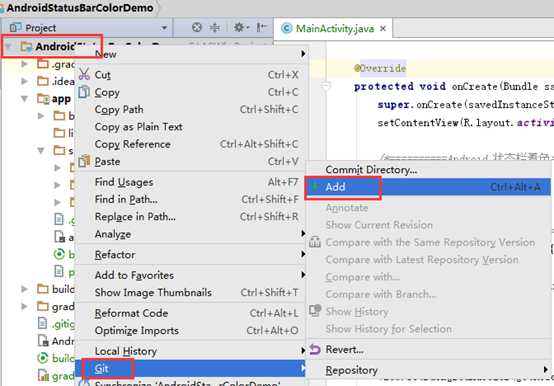The image size is (554, 386).
Task: Click Add in the Git submenu
Action: (428, 187)
